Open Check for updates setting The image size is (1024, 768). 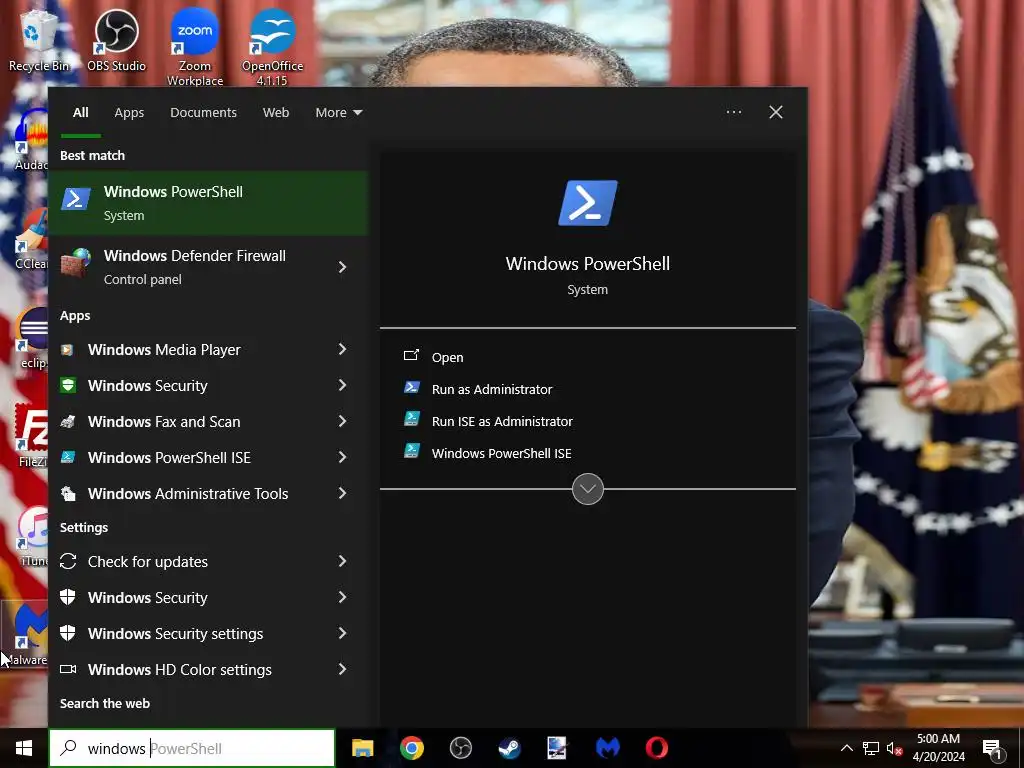(208, 562)
